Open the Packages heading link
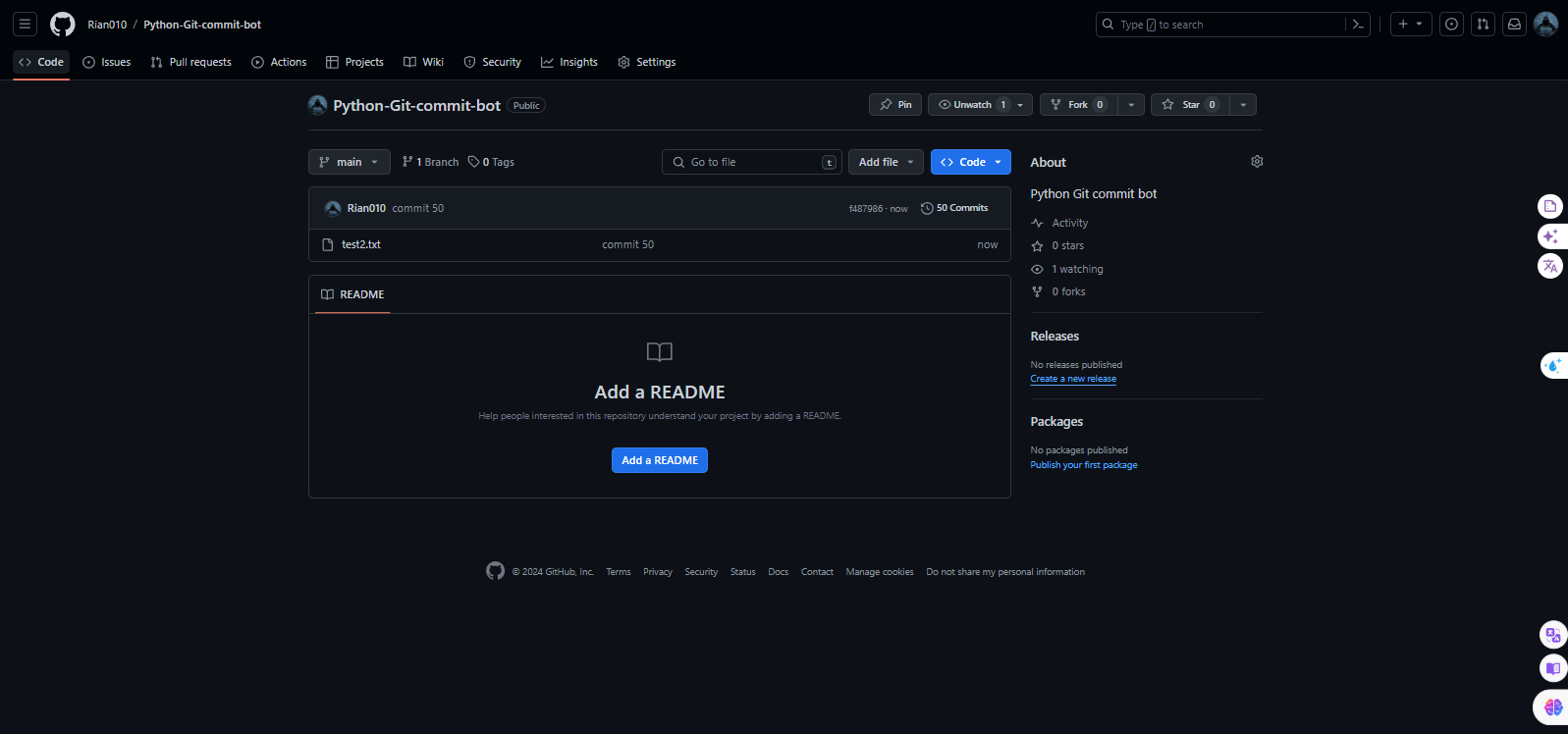 1056,421
